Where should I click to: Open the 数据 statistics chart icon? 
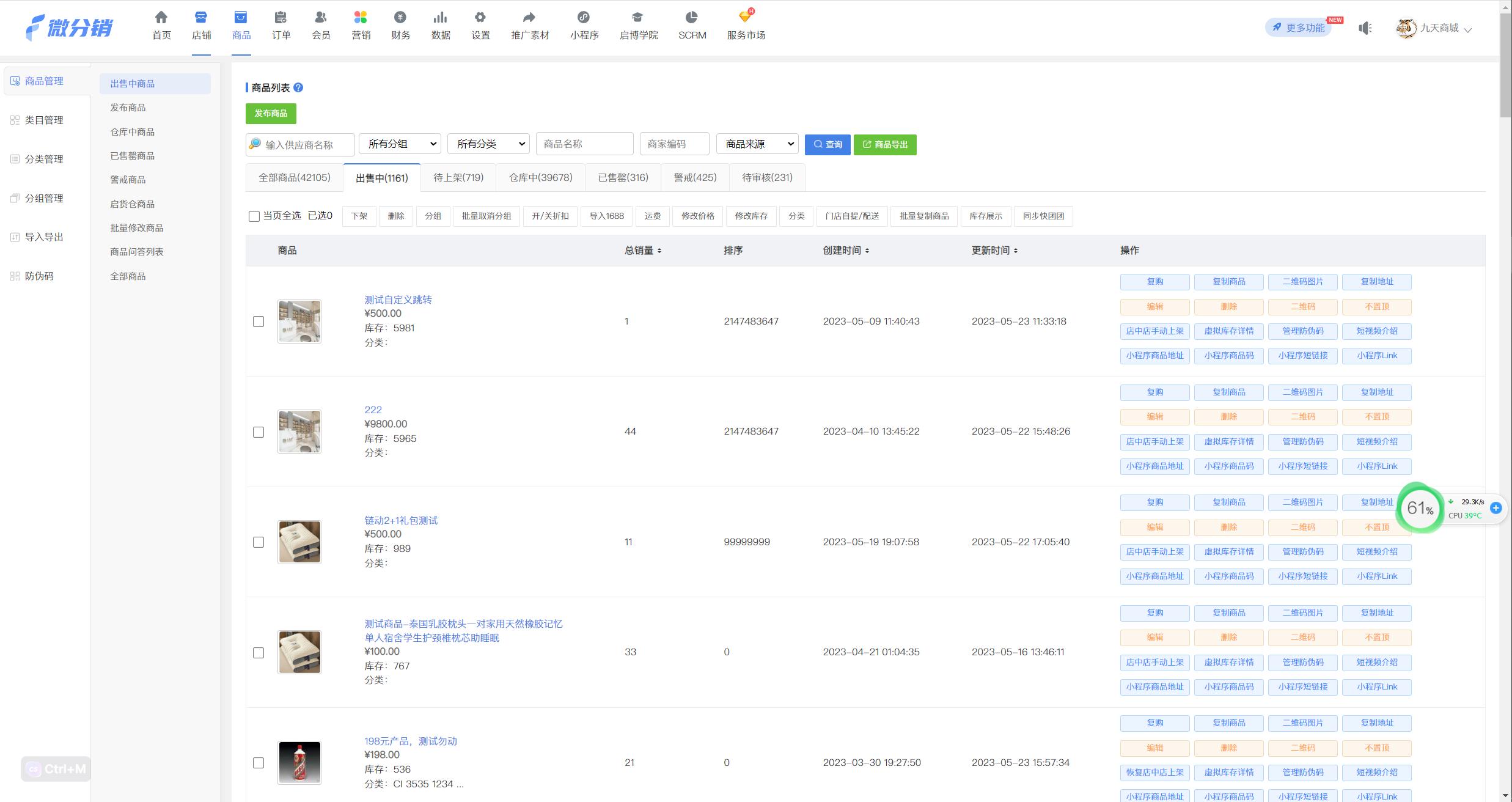(440, 17)
